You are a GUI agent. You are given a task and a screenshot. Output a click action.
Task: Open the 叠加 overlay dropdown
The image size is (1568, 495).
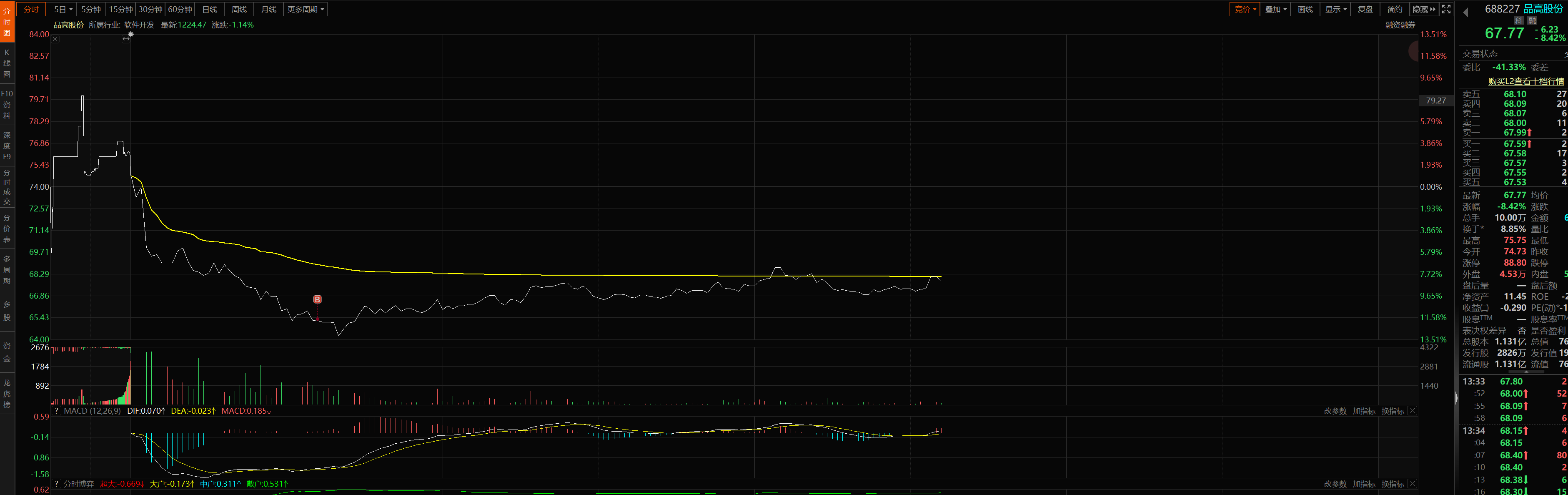click(x=1275, y=9)
